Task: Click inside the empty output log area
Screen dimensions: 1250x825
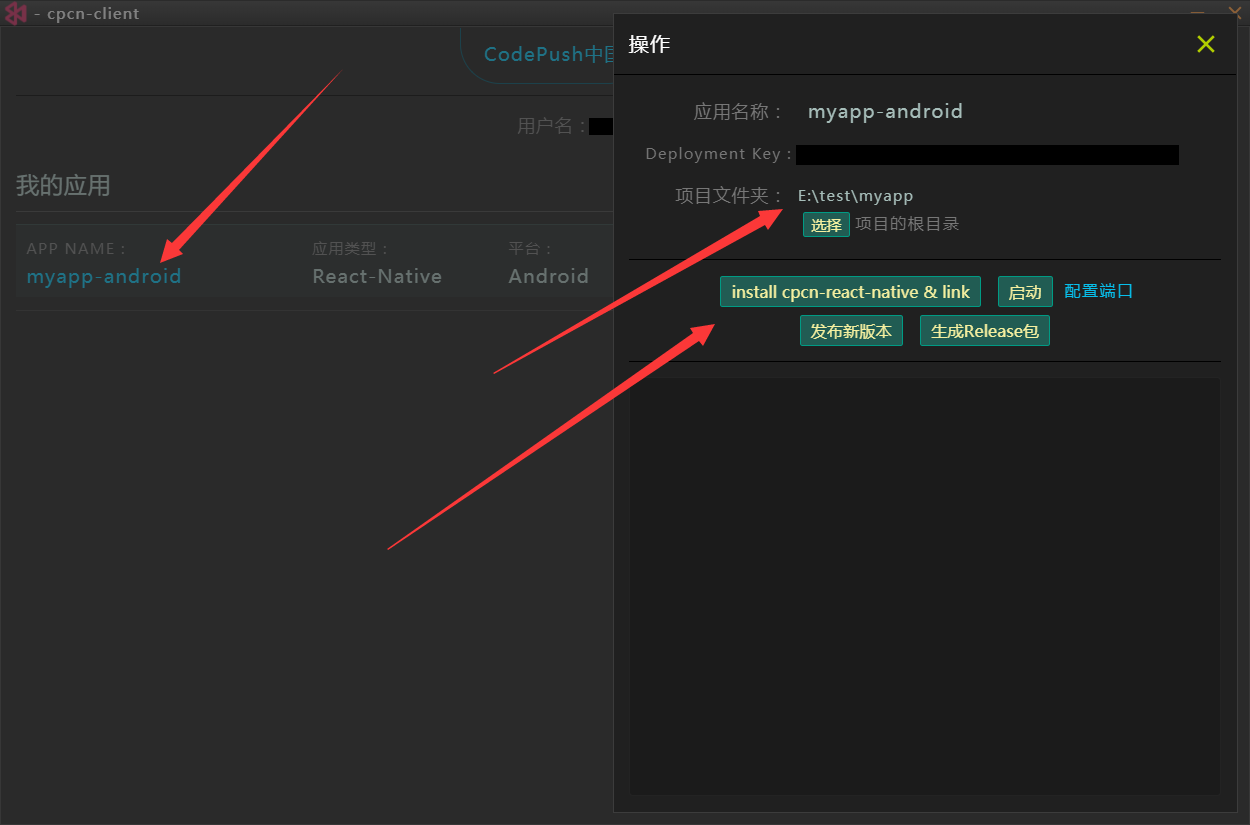Action: (924, 585)
